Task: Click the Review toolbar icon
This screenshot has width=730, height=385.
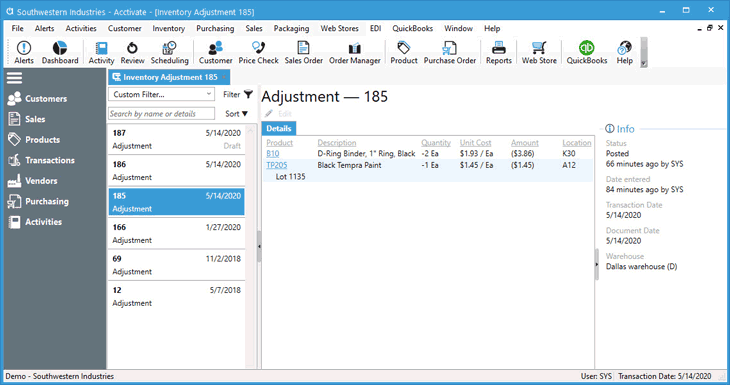Action: 132,52
